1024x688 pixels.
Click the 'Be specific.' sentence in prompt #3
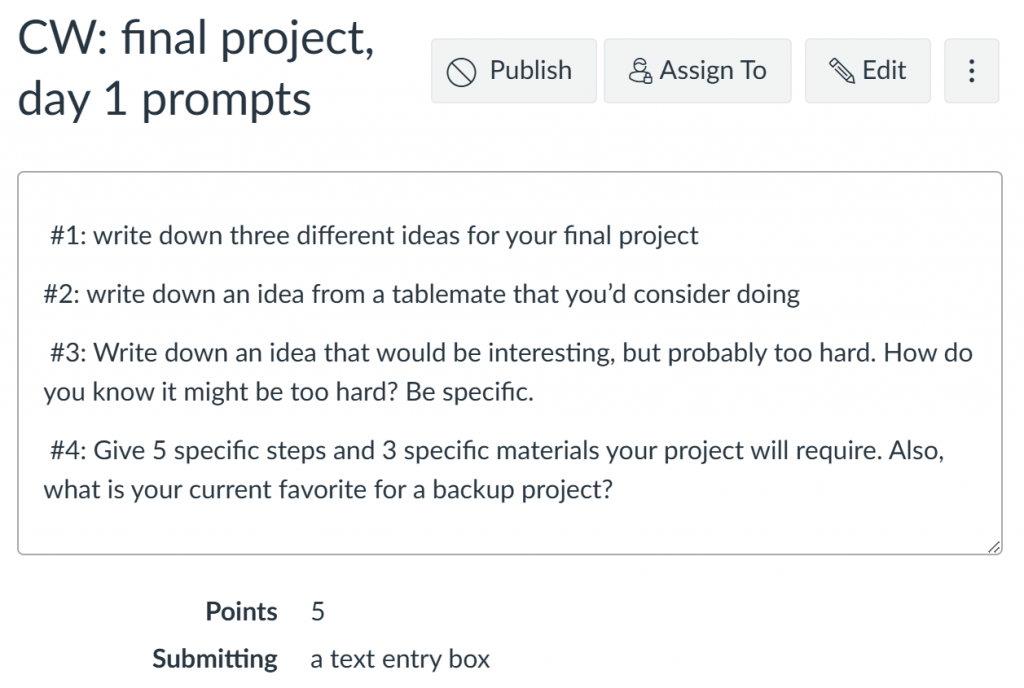point(470,392)
